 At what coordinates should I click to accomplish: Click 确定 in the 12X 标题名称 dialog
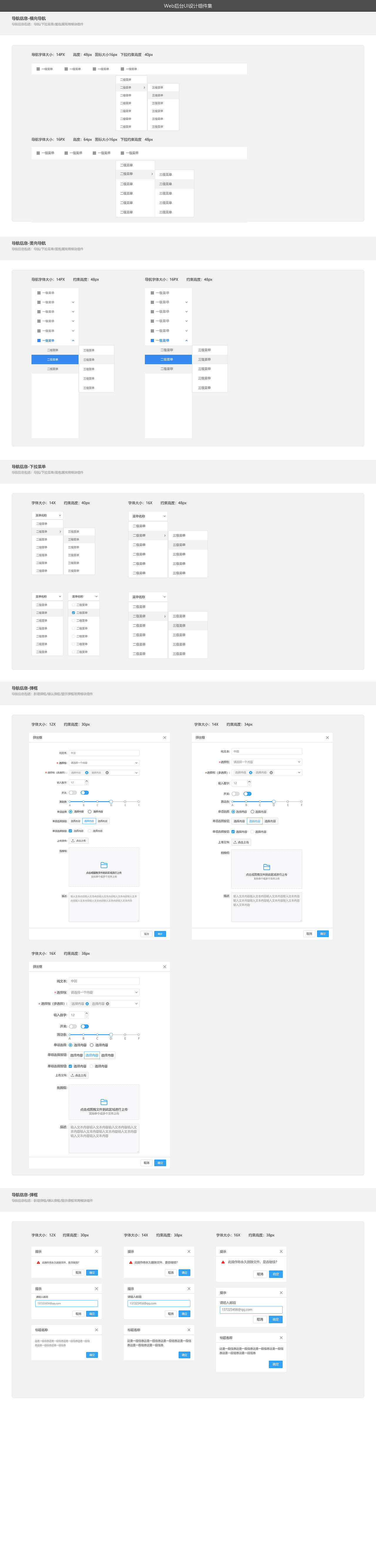(92, 1354)
